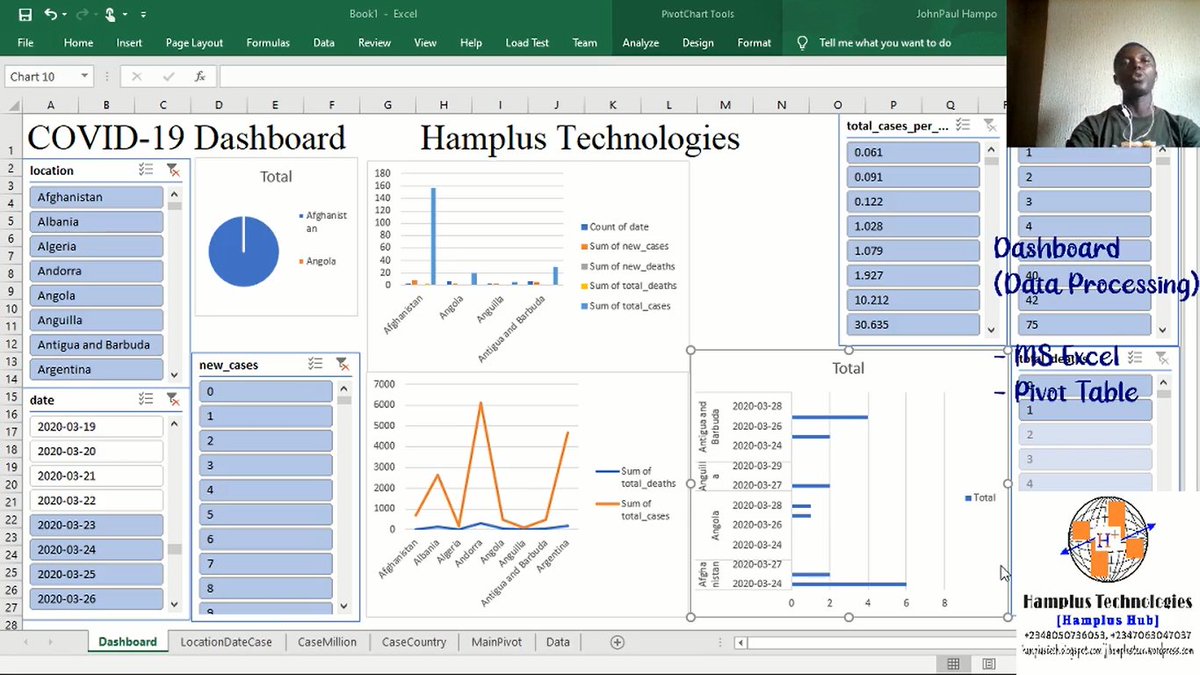Clear filter on the location slicer
Screen dimensions: 1200x675
click(173, 170)
